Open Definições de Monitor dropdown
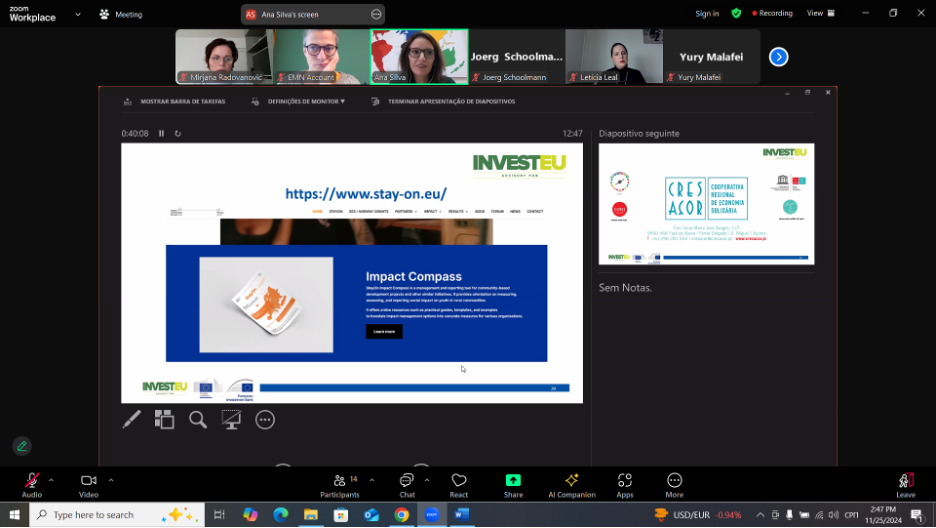936x528 pixels. point(298,101)
